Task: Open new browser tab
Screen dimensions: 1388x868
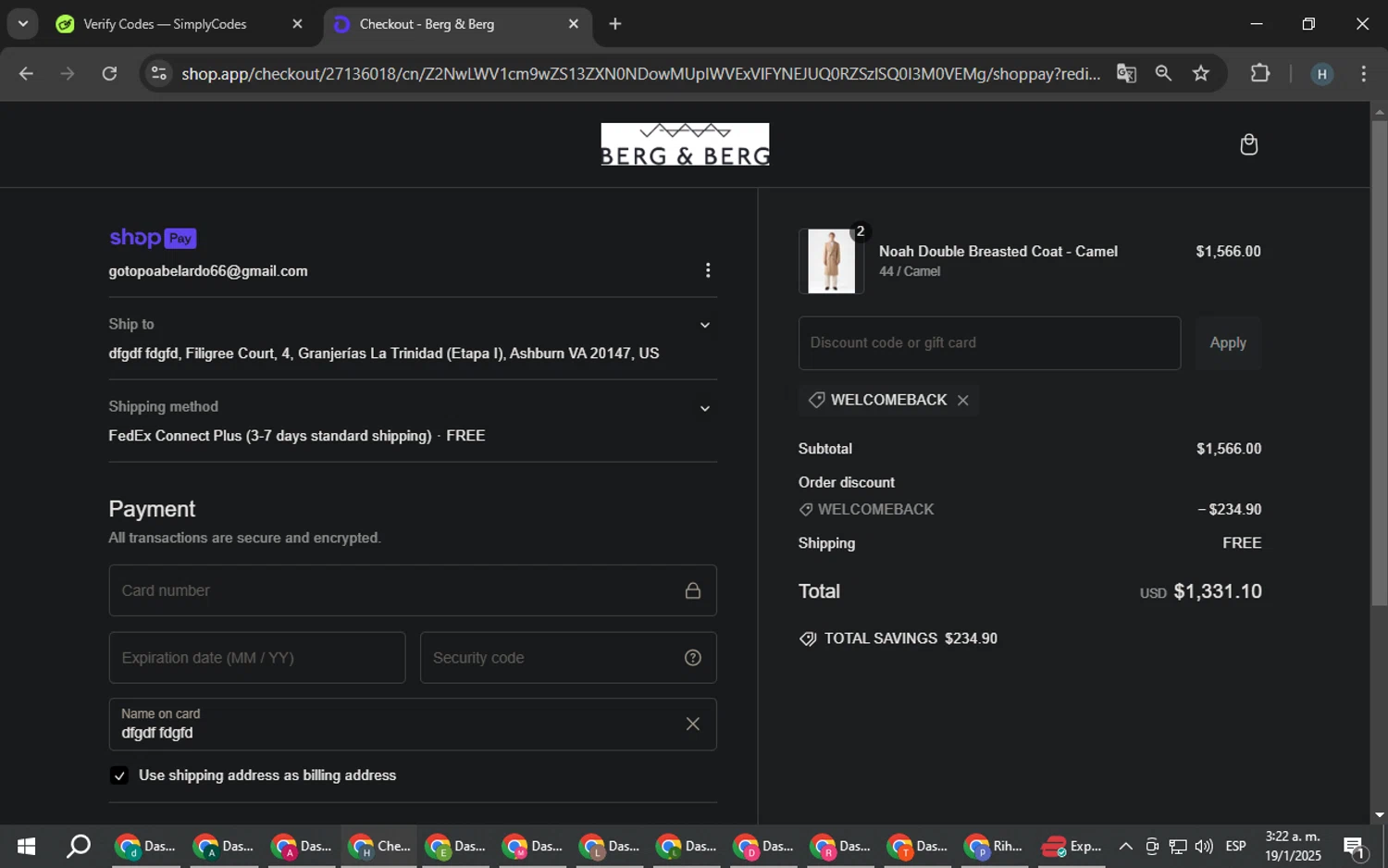Action: (x=615, y=24)
